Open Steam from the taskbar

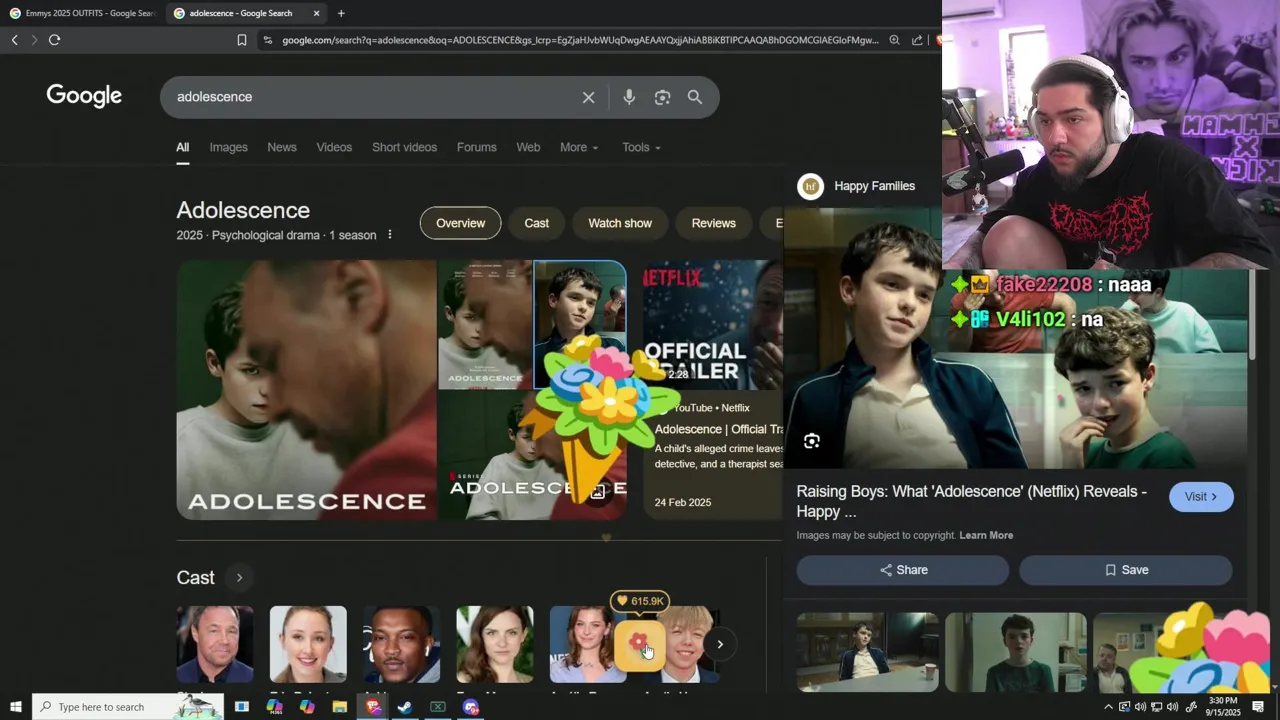click(x=405, y=707)
